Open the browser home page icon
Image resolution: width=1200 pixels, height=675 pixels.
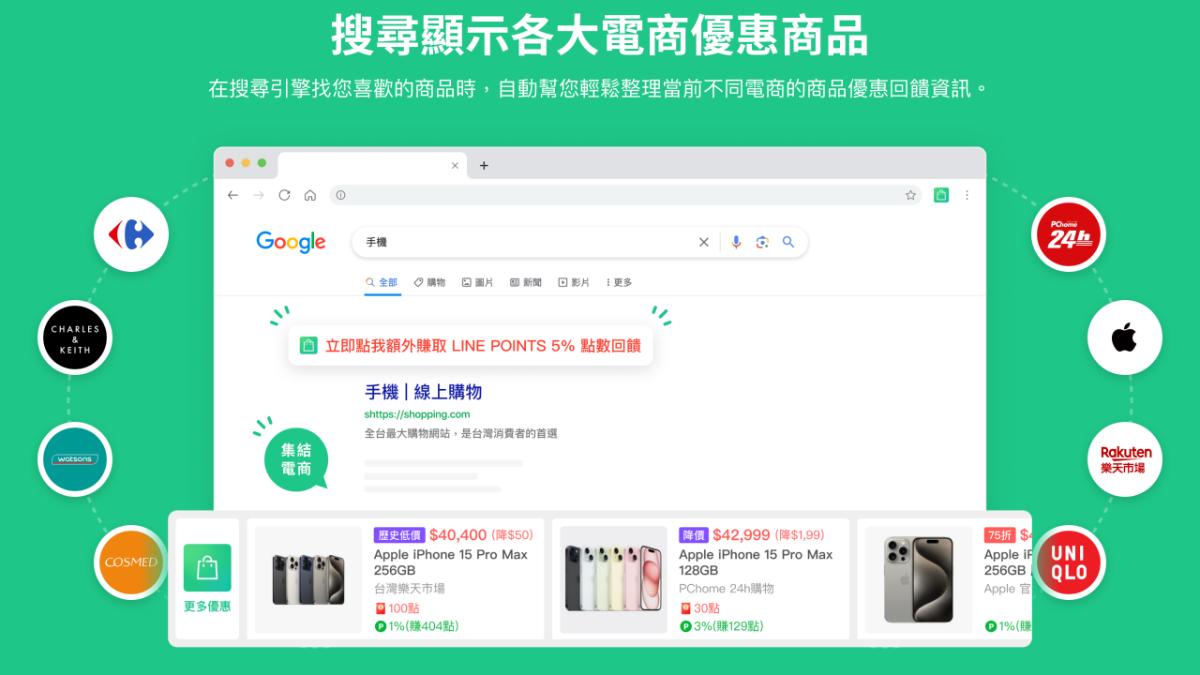tap(310, 195)
